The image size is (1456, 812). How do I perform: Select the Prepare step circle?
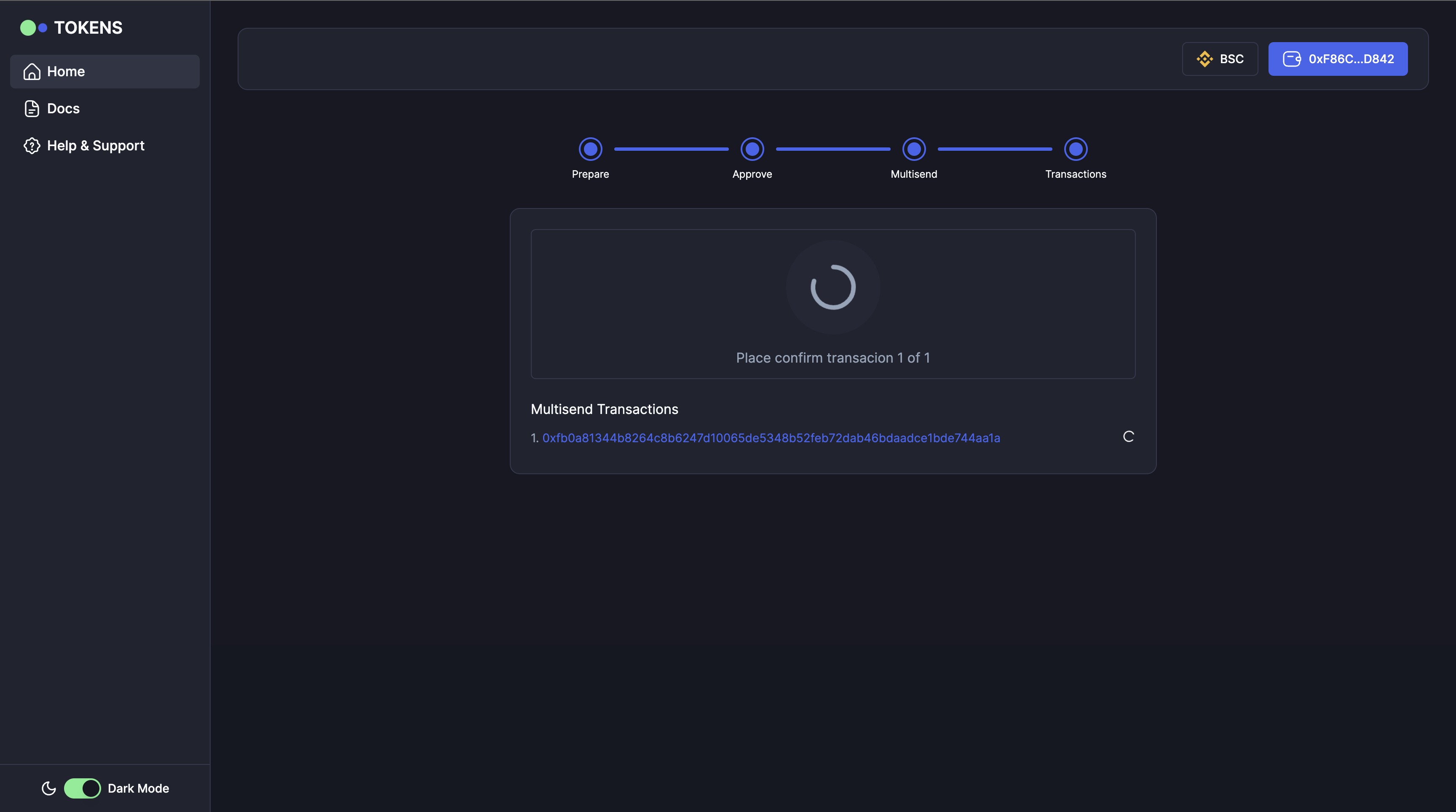[x=590, y=149]
